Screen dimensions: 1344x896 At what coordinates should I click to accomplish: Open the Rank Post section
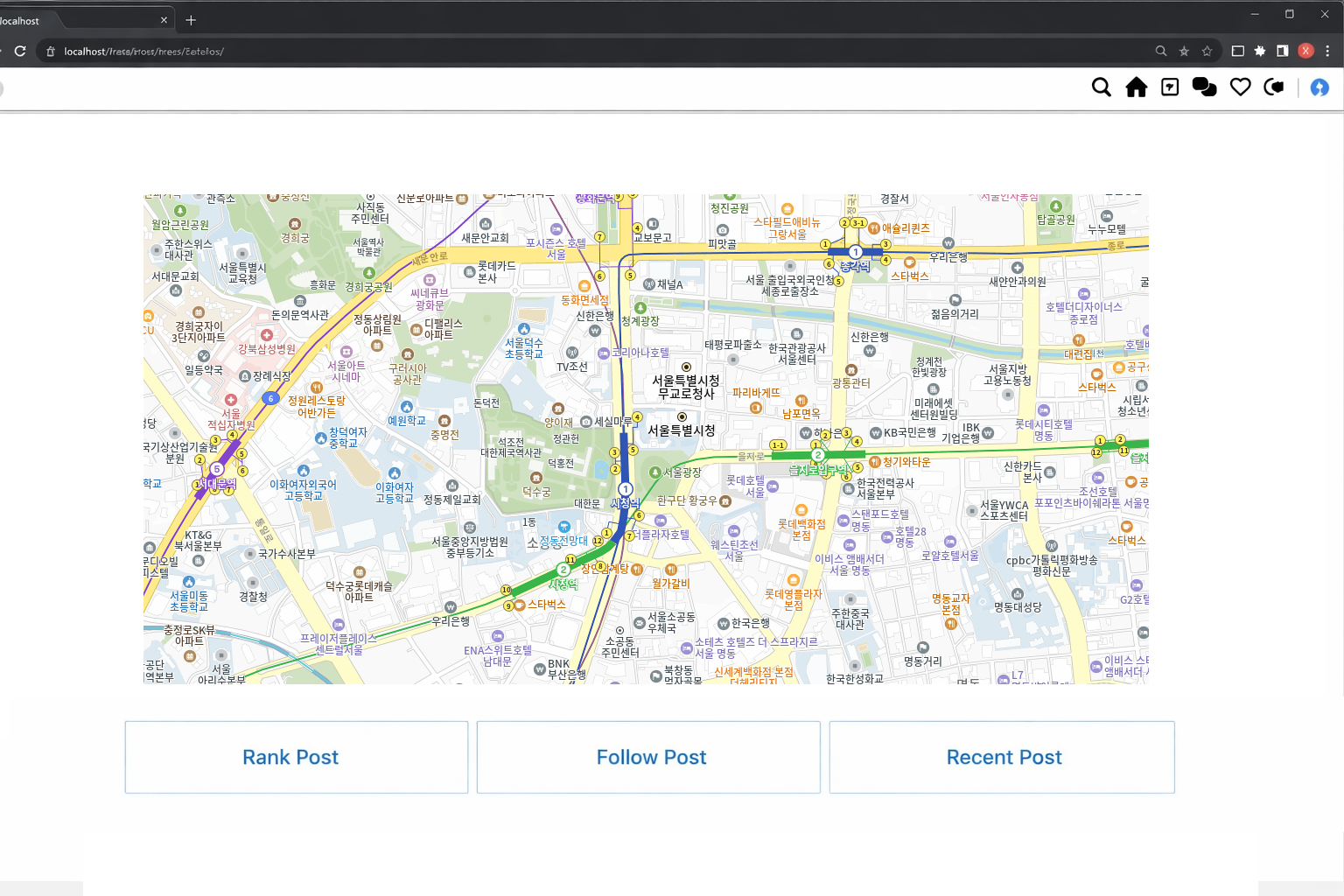297,757
